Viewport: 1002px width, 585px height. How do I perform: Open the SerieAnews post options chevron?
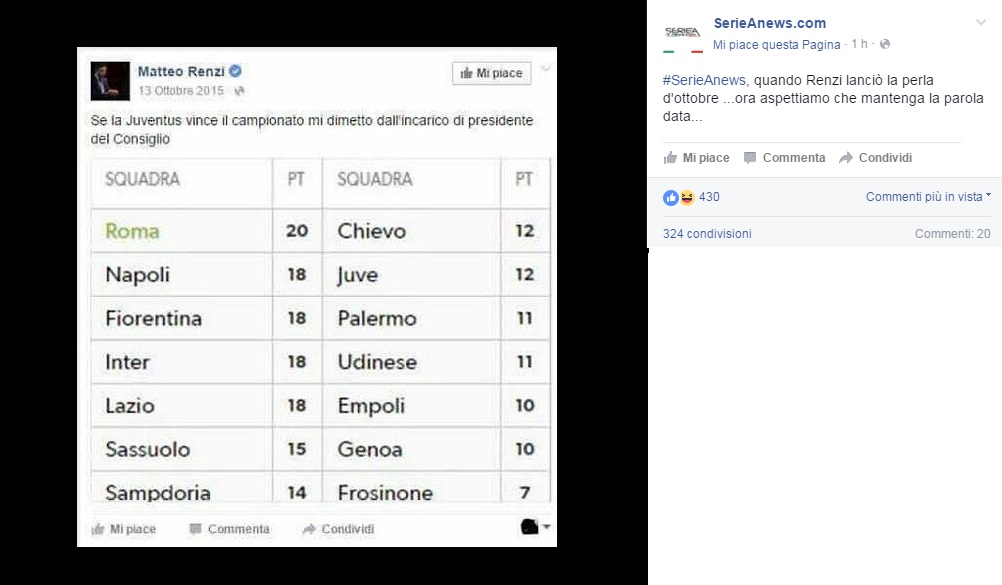(981, 22)
